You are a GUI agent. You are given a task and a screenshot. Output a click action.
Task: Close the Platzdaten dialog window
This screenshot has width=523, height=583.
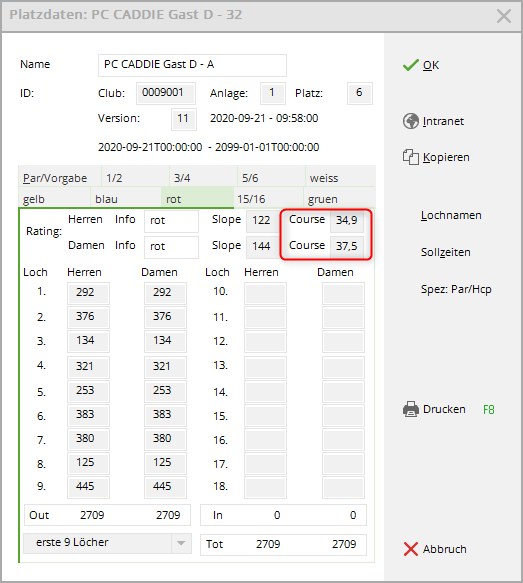504,16
